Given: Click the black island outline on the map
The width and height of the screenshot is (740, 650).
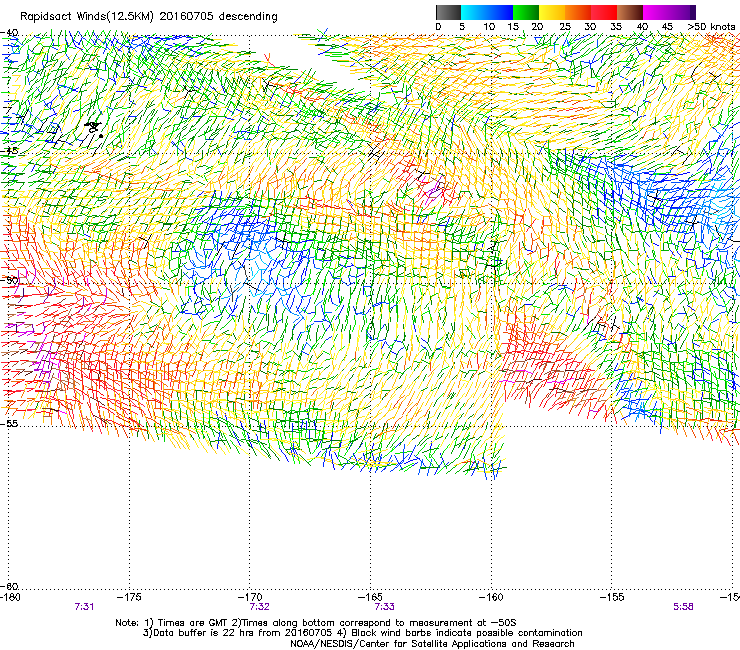Looking at the screenshot, I should coord(93,127).
